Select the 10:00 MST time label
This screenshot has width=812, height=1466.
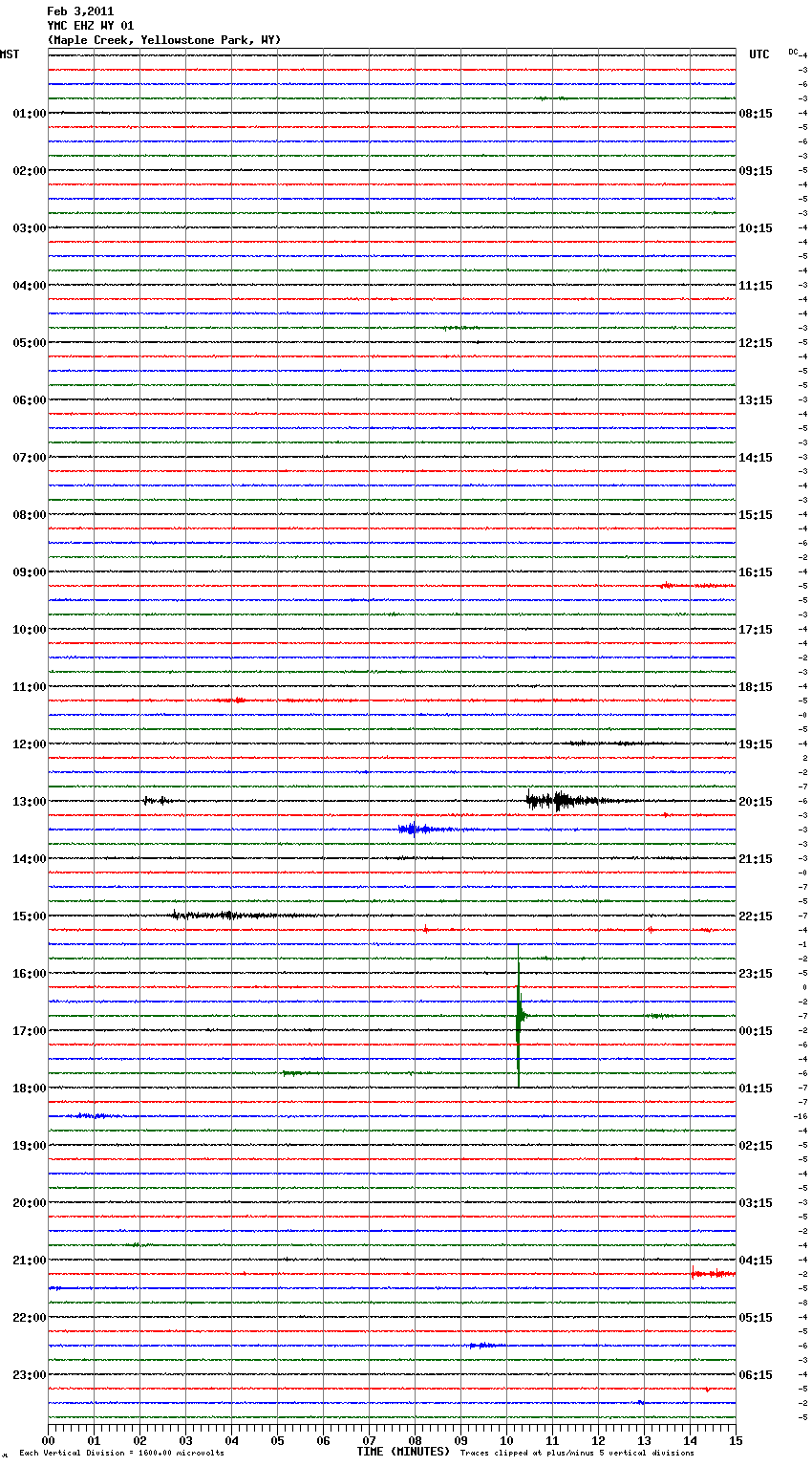coord(30,630)
